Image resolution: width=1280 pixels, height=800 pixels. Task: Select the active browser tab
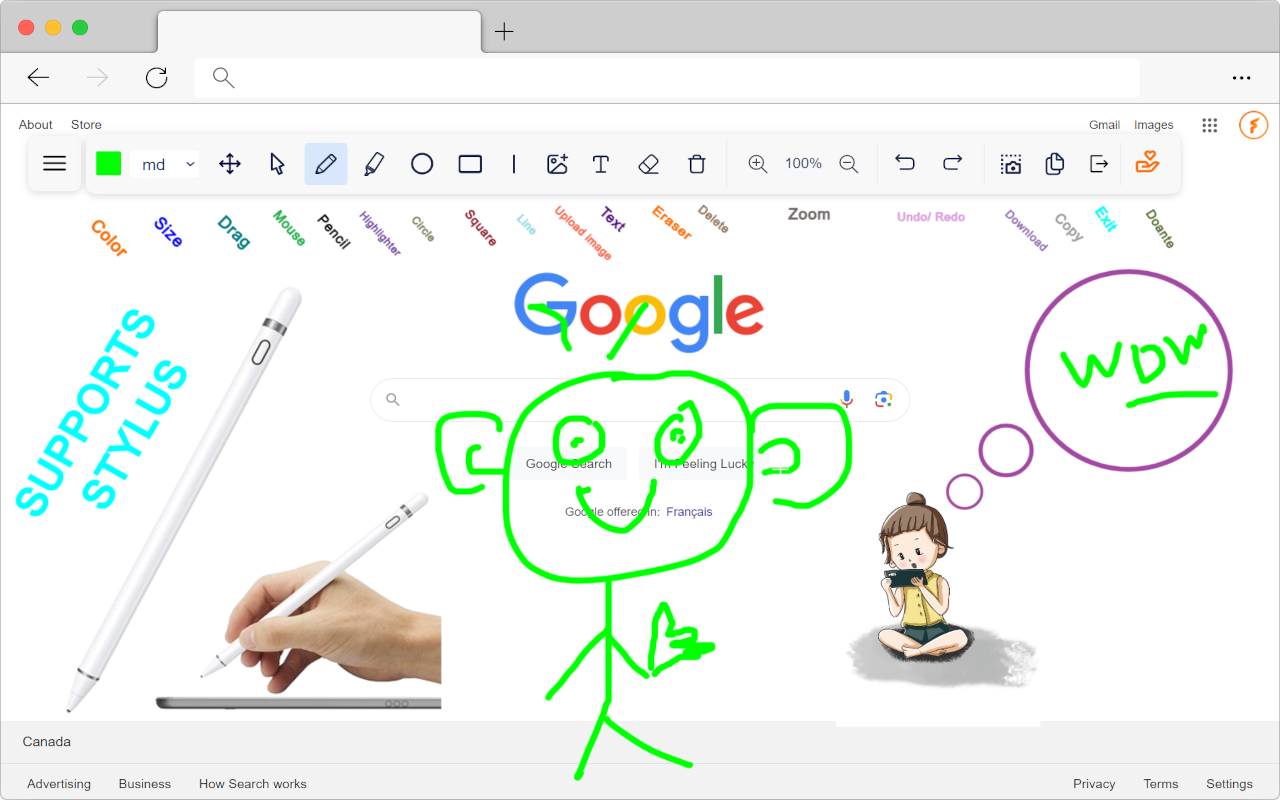click(x=319, y=31)
